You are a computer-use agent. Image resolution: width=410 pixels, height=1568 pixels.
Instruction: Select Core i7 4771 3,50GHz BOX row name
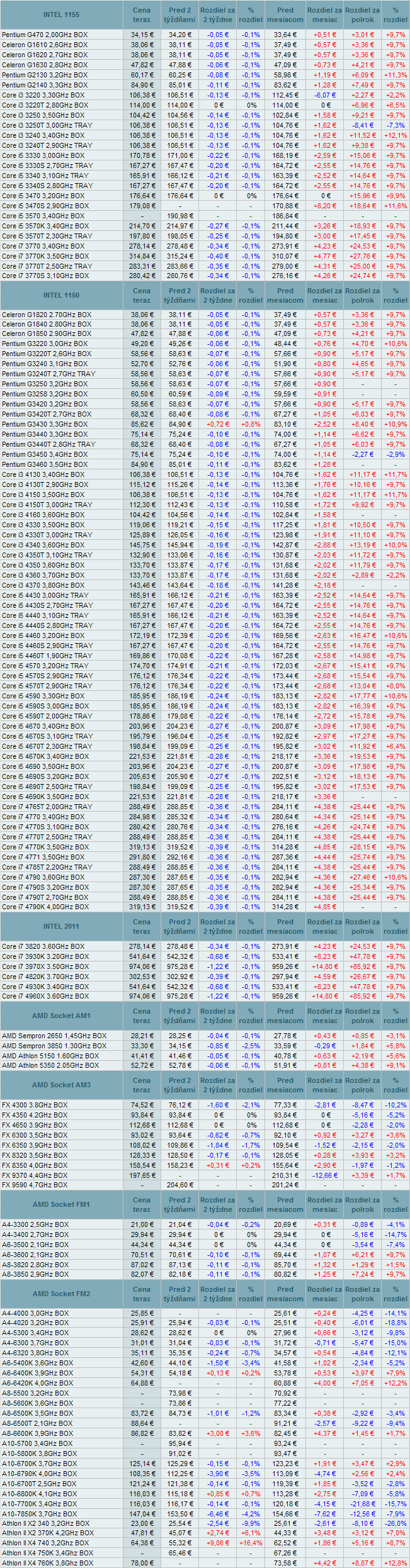pos(43,857)
